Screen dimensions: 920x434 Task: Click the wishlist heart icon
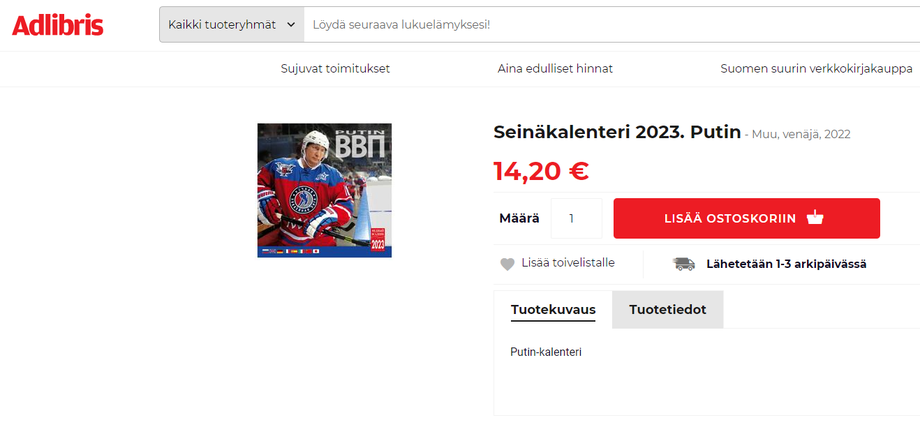[507, 264]
